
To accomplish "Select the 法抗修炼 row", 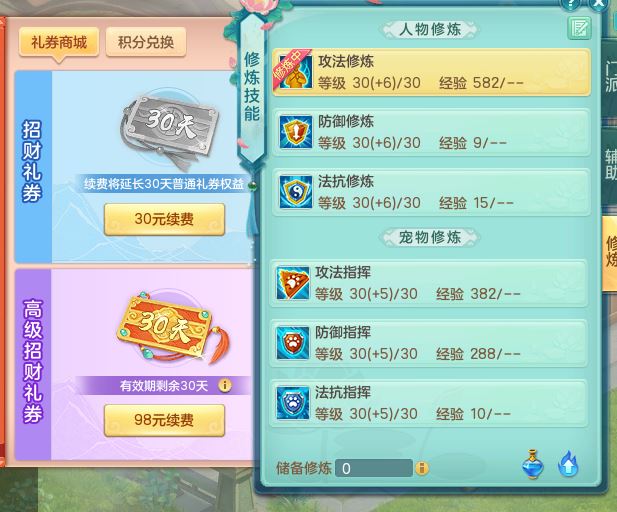I will [431, 192].
